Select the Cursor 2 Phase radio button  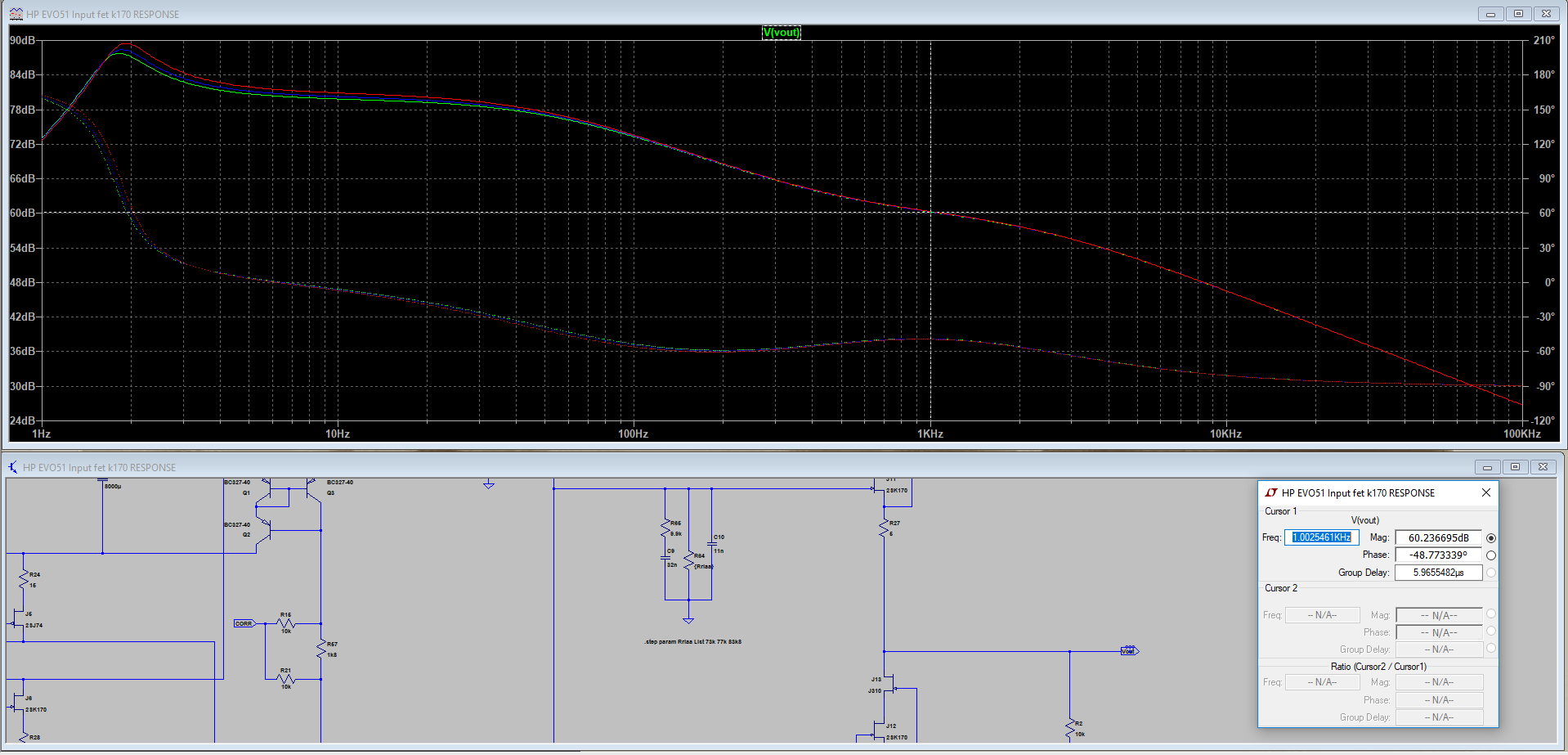1491,631
